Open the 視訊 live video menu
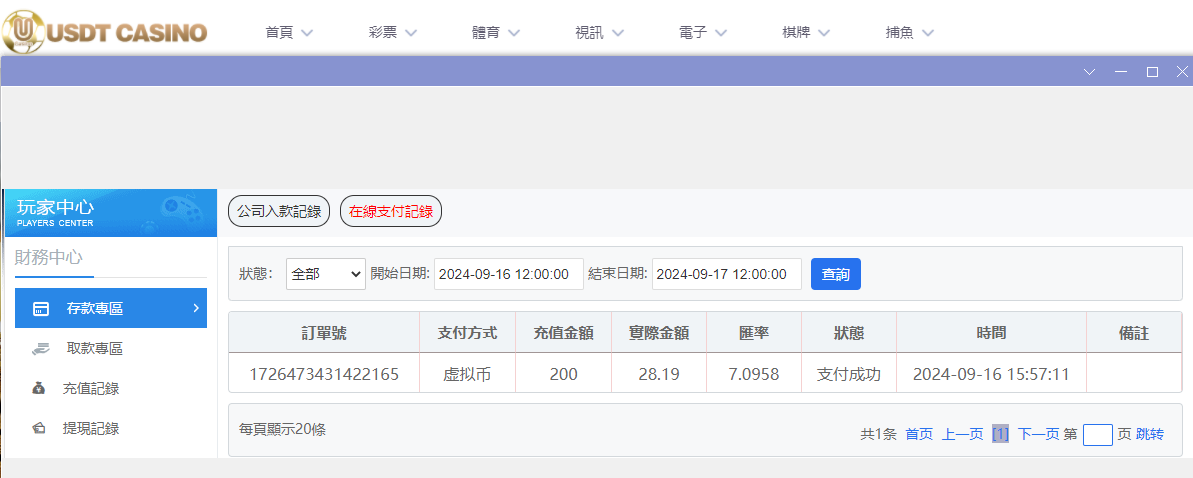1193x478 pixels. [599, 32]
